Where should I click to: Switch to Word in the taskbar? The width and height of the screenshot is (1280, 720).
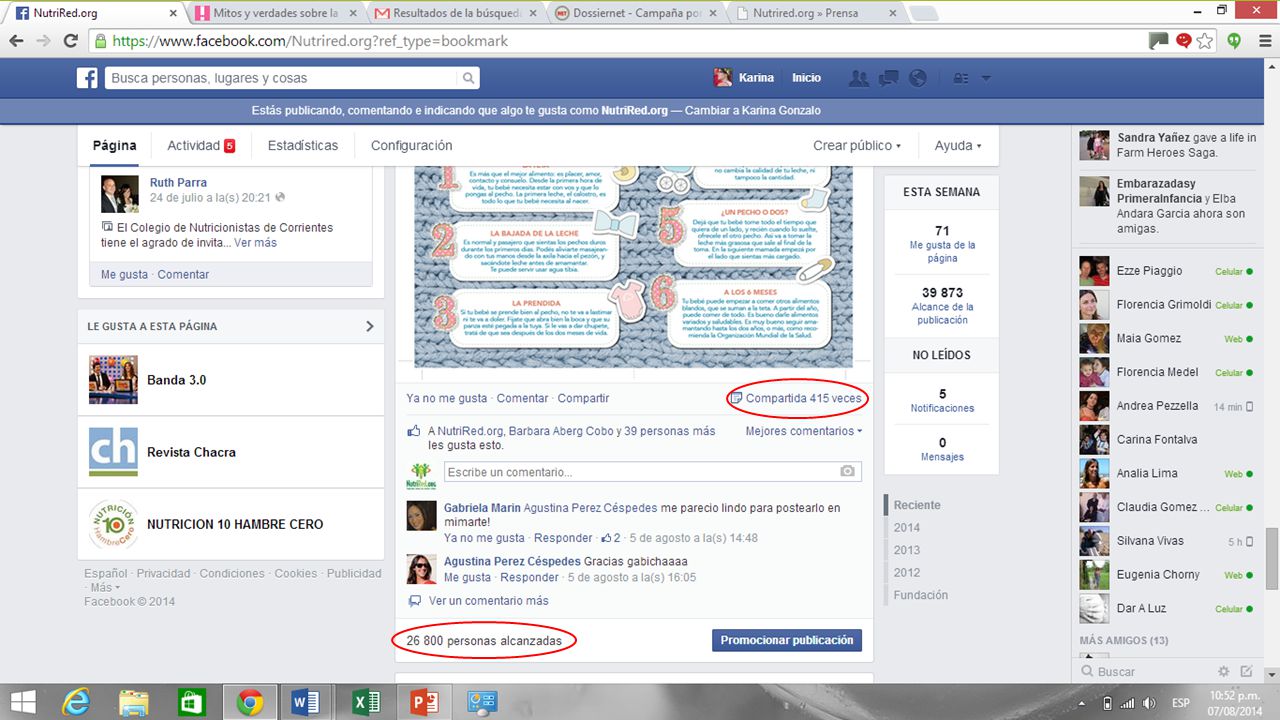coord(306,702)
